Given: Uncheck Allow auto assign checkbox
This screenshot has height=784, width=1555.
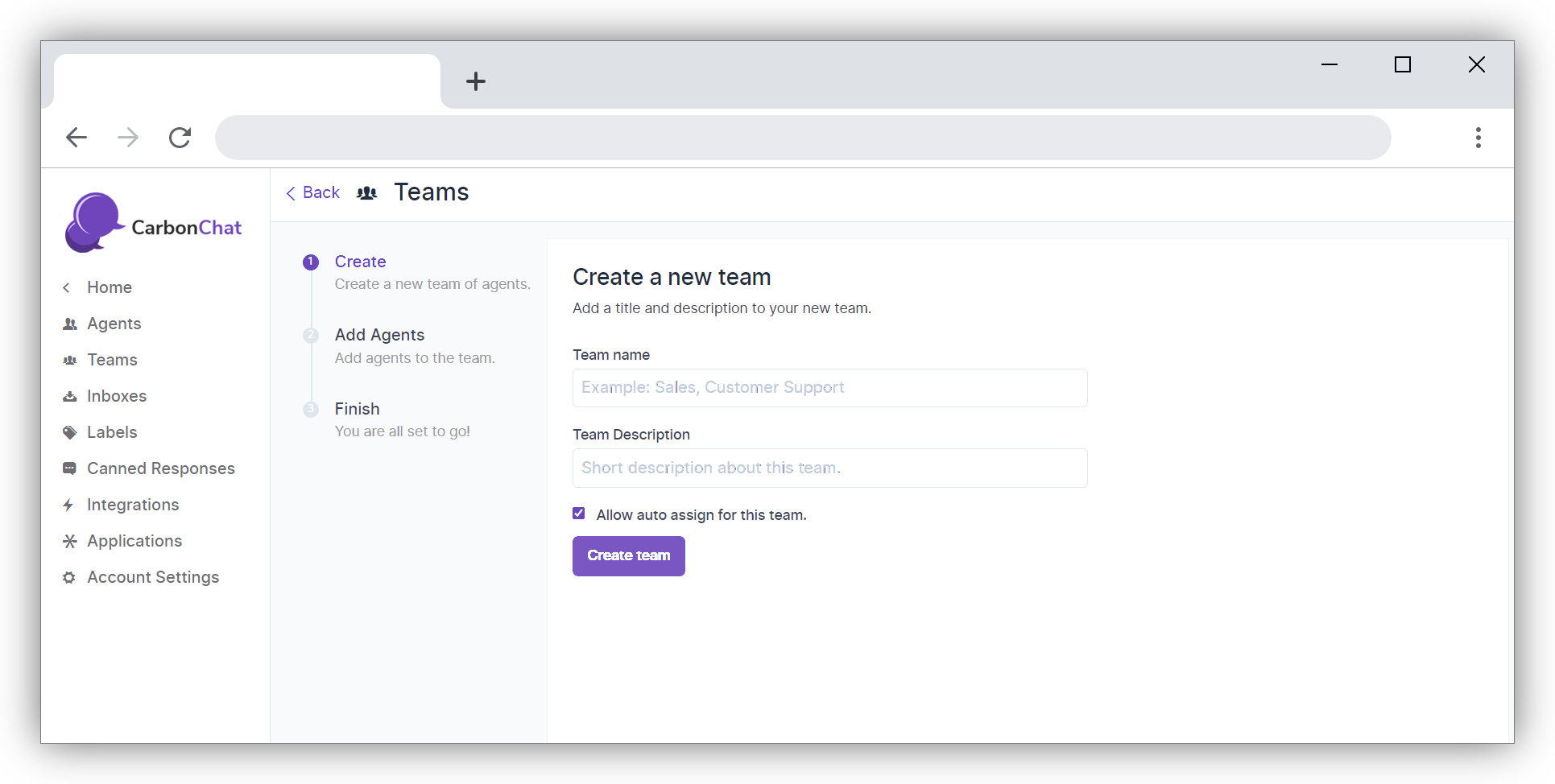Looking at the screenshot, I should (579, 514).
